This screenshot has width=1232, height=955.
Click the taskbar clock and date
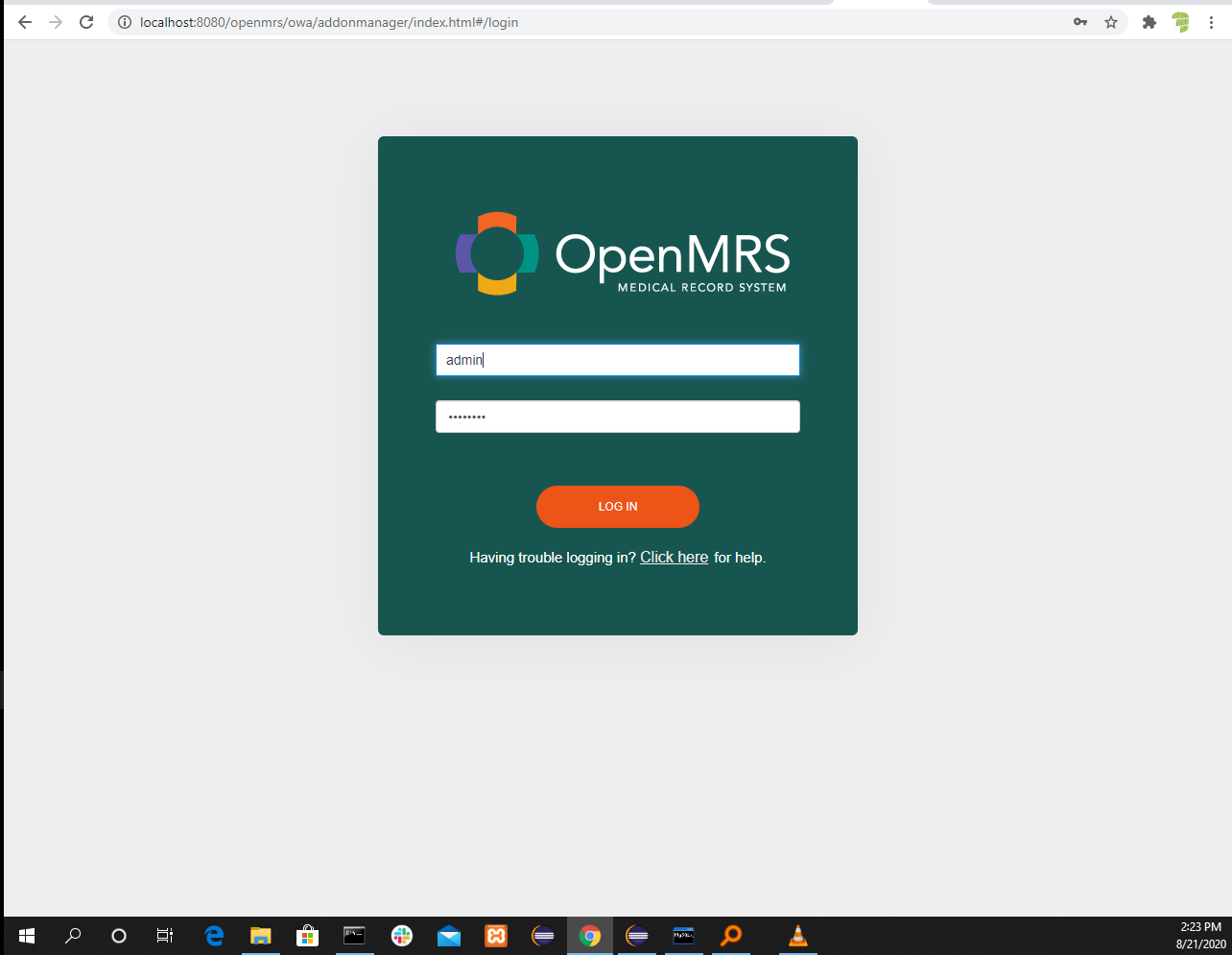1200,936
